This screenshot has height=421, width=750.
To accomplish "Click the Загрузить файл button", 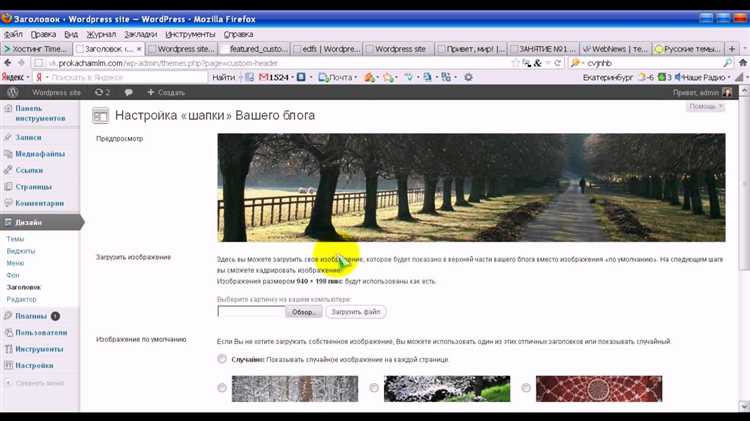I will [355, 312].
